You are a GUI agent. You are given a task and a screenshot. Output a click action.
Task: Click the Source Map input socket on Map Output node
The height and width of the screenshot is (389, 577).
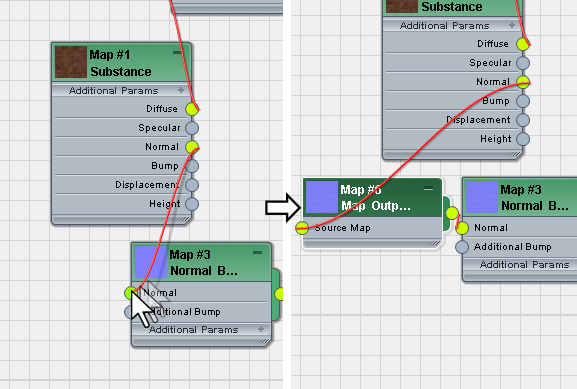click(x=302, y=228)
